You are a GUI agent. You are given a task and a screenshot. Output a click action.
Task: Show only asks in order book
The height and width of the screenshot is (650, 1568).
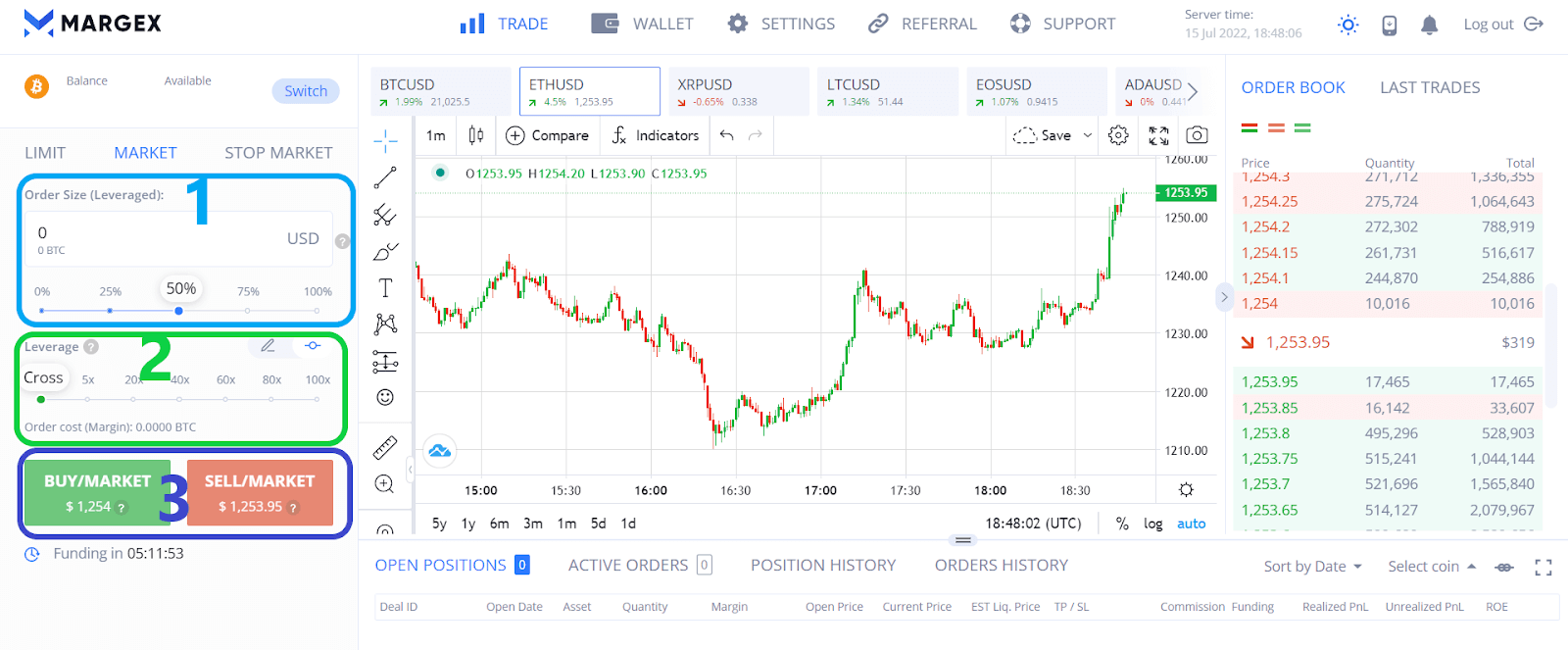coord(1276,127)
